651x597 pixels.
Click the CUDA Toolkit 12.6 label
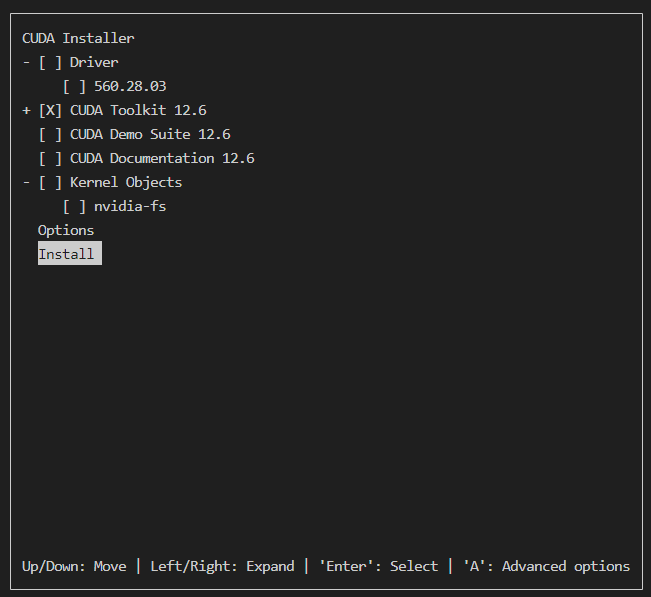138,111
